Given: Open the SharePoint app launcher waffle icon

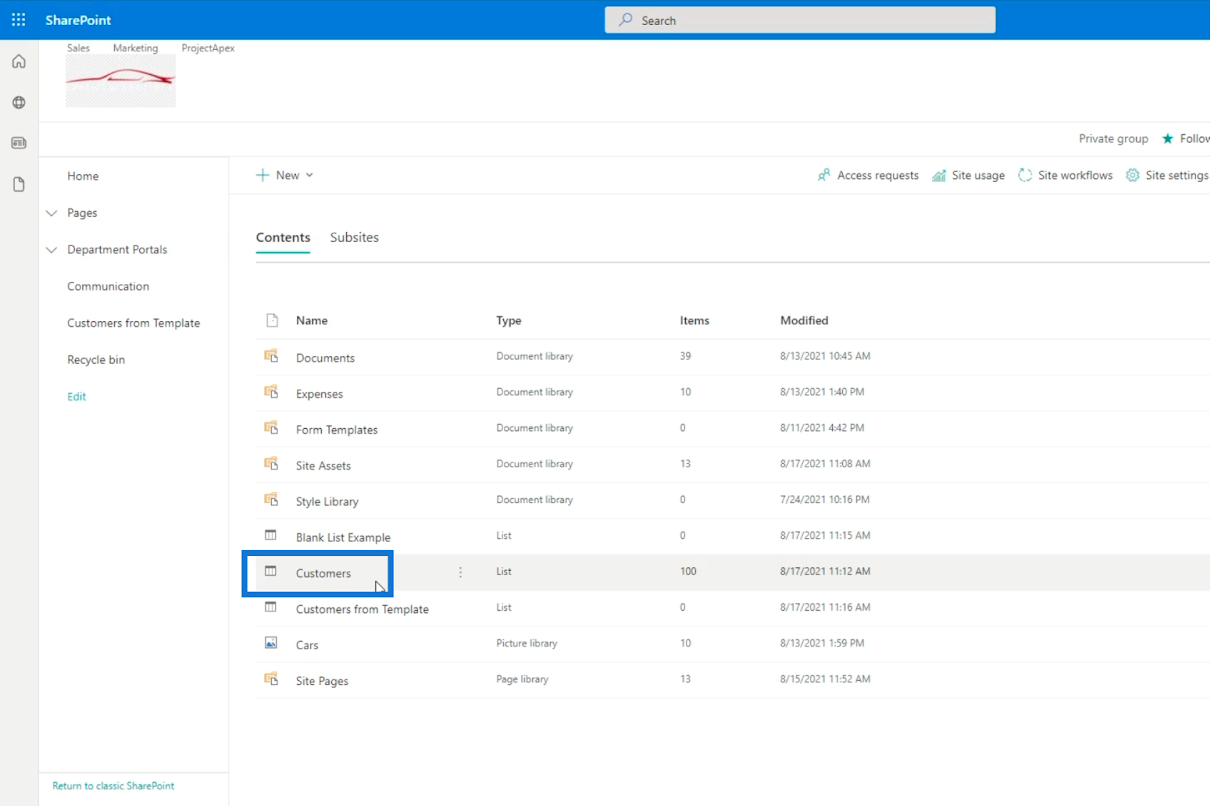Looking at the screenshot, I should point(18,20).
